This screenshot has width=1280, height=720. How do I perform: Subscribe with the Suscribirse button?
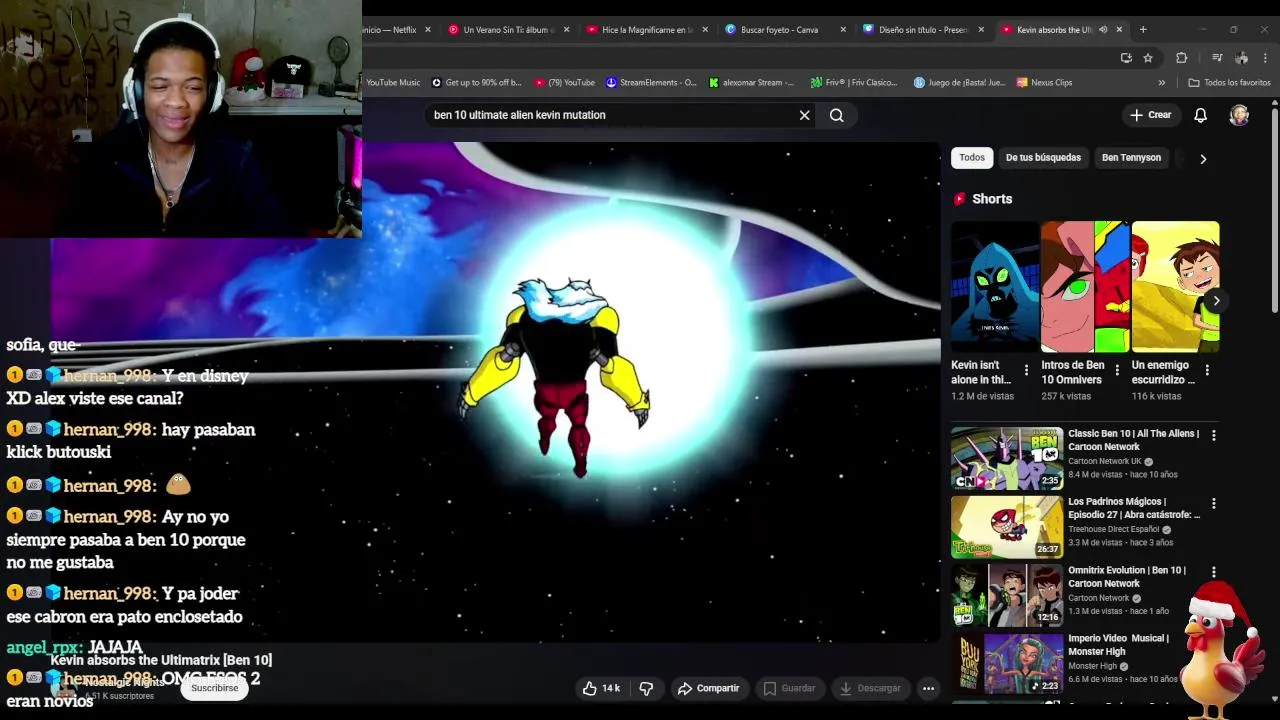pos(215,688)
